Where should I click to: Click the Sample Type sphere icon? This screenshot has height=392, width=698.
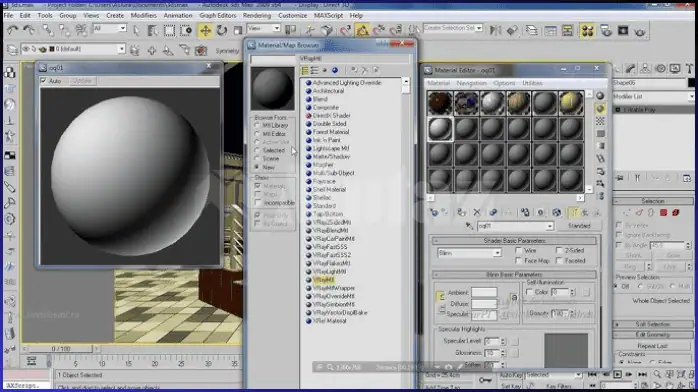[600, 96]
